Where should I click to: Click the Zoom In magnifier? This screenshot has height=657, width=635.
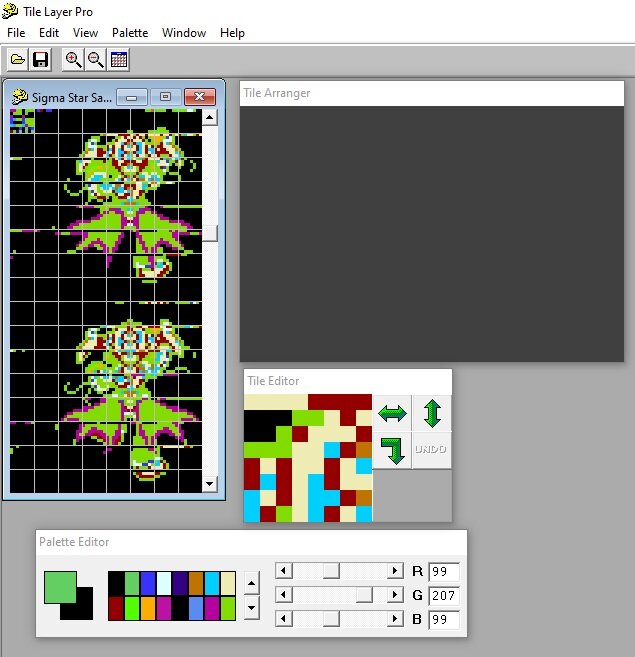[x=73, y=59]
